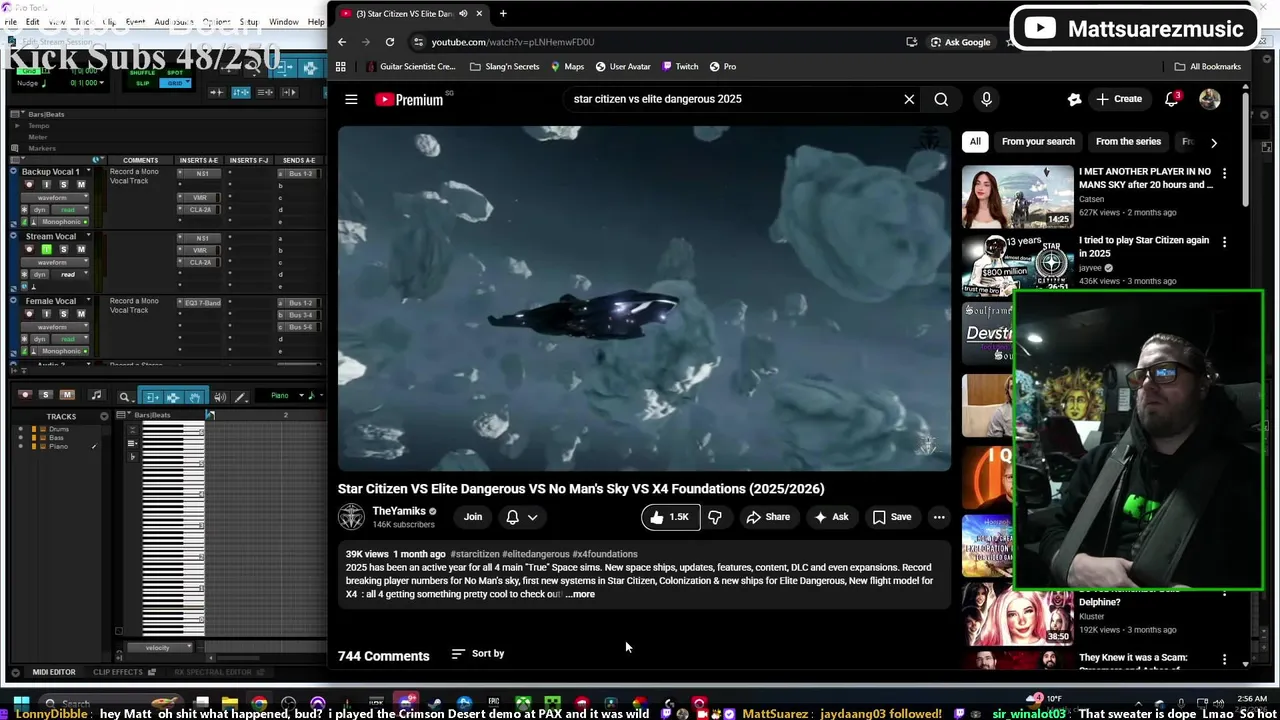1280x720 pixels.
Task: Open YouTube notifications bell
Action: 1172,99
